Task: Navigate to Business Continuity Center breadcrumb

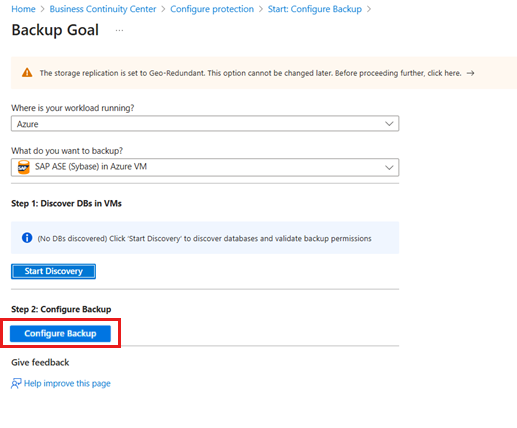Action: pyautogui.click(x=103, y=9)
